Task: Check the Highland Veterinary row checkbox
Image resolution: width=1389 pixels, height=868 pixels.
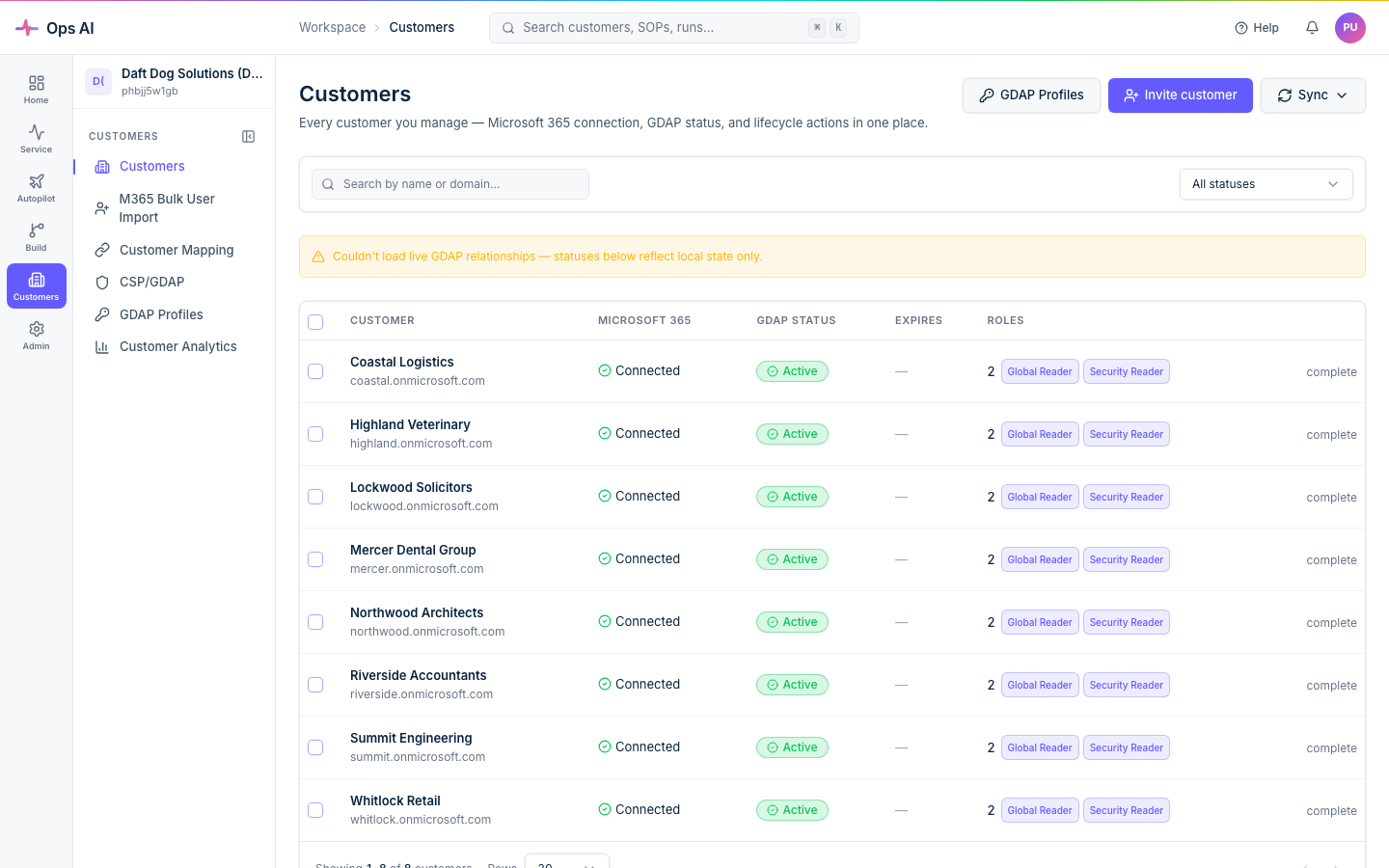Action: click(315, 434)
